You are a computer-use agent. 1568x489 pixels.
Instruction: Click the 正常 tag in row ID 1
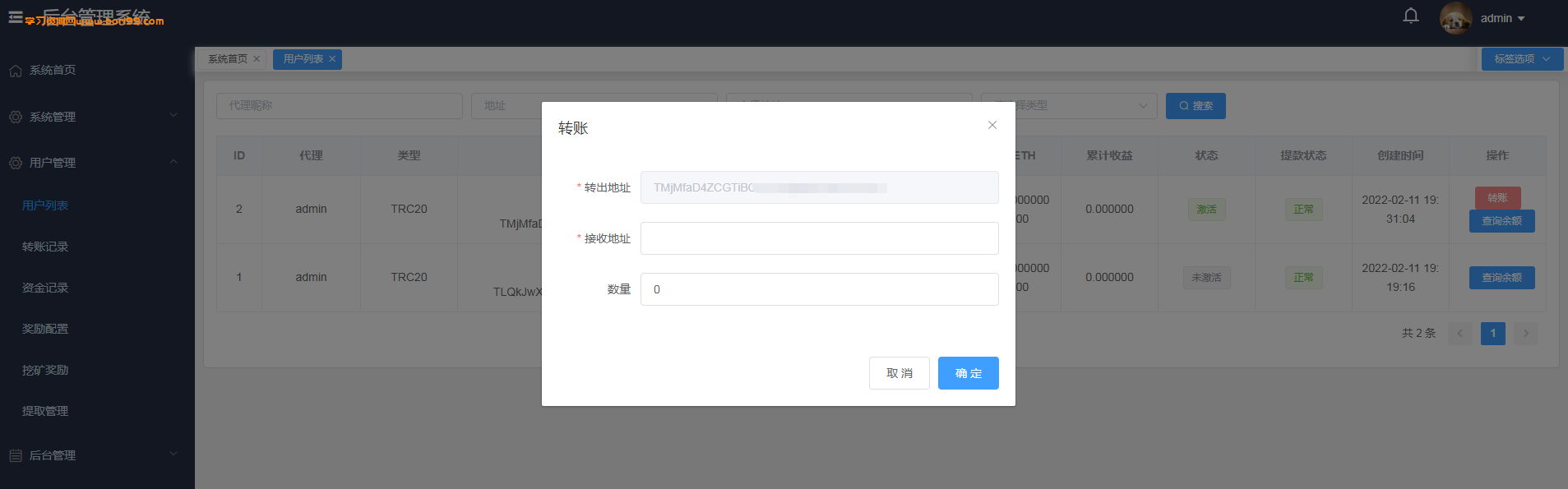coord(1303,278)
